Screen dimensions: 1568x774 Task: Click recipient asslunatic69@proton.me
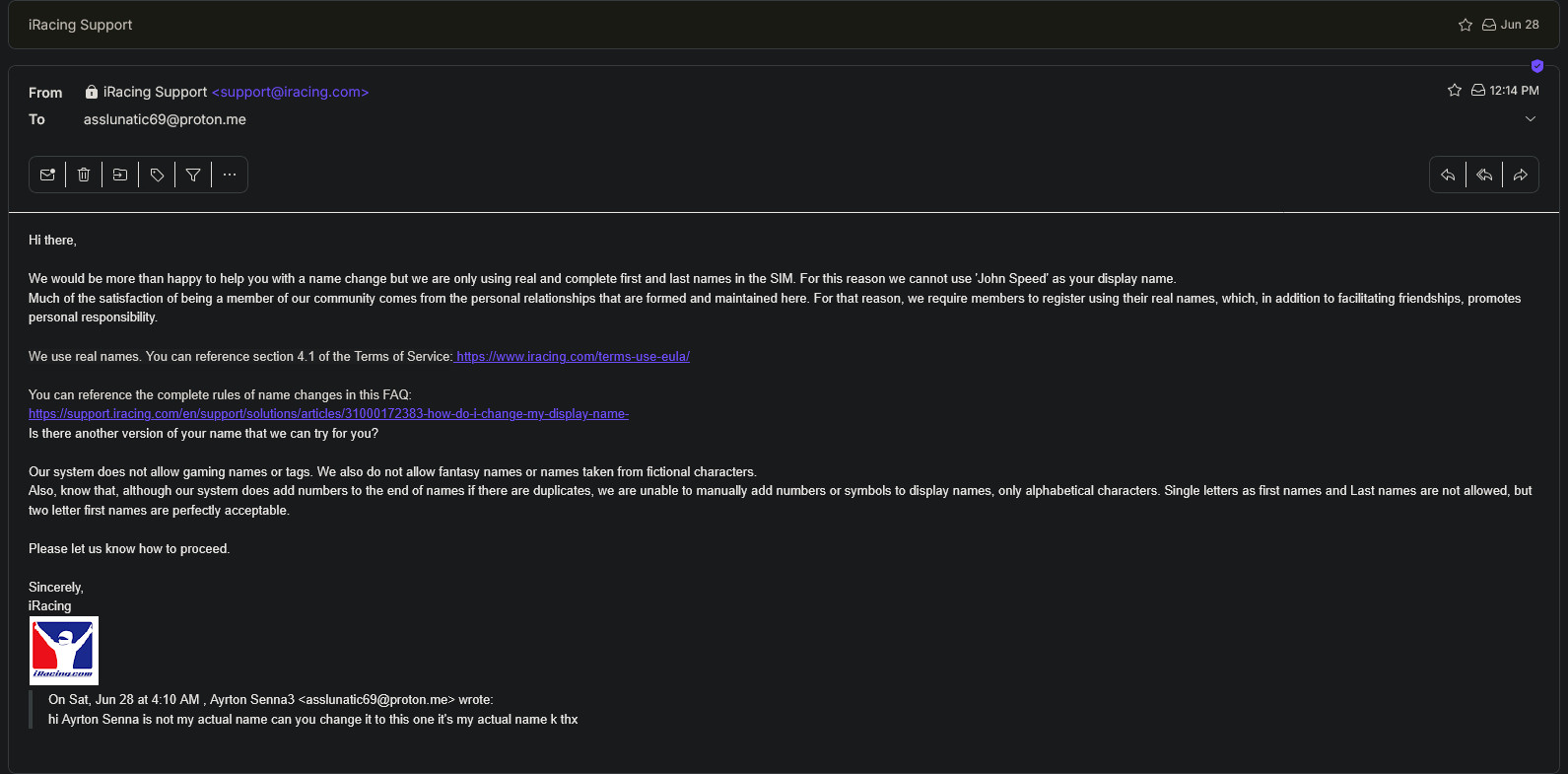coord(165,119)
